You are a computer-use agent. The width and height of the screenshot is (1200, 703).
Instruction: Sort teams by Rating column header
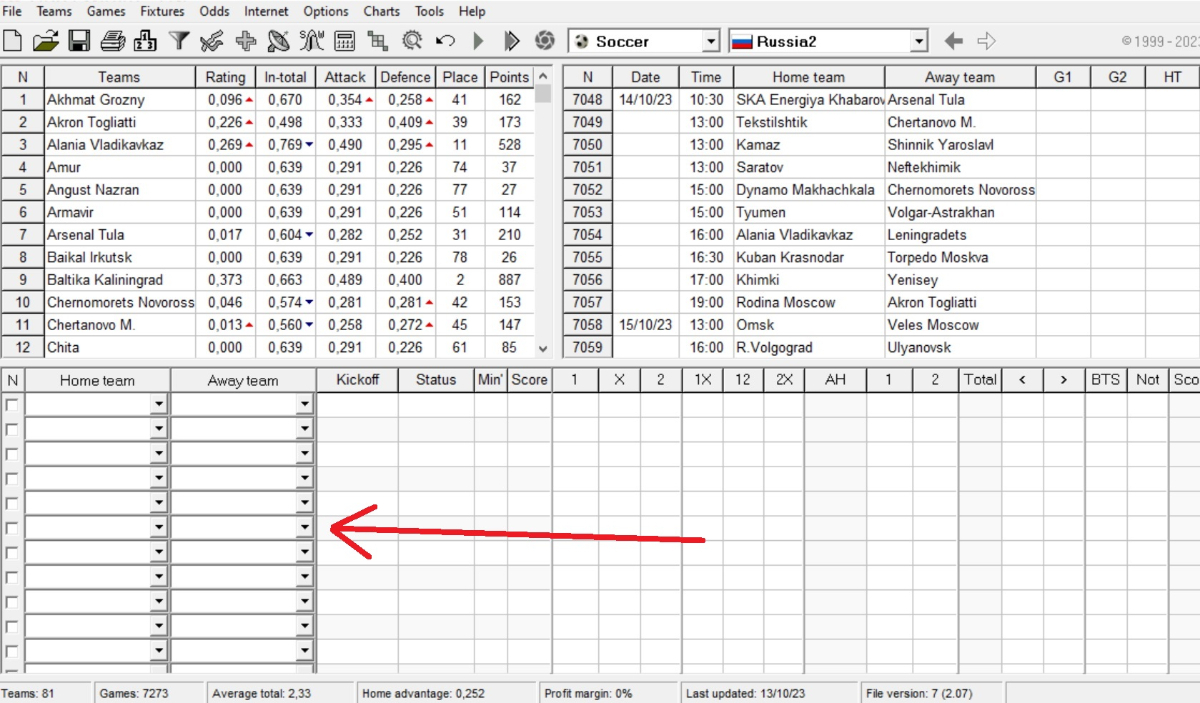click(225, 77)
